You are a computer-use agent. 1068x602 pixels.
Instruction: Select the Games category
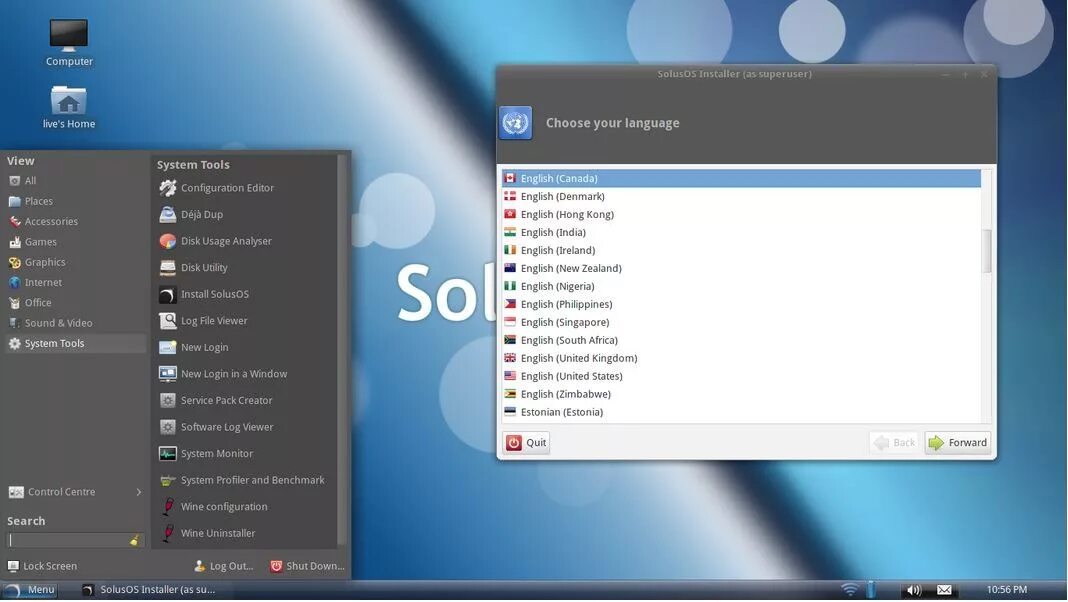click(x=75, y=242)
